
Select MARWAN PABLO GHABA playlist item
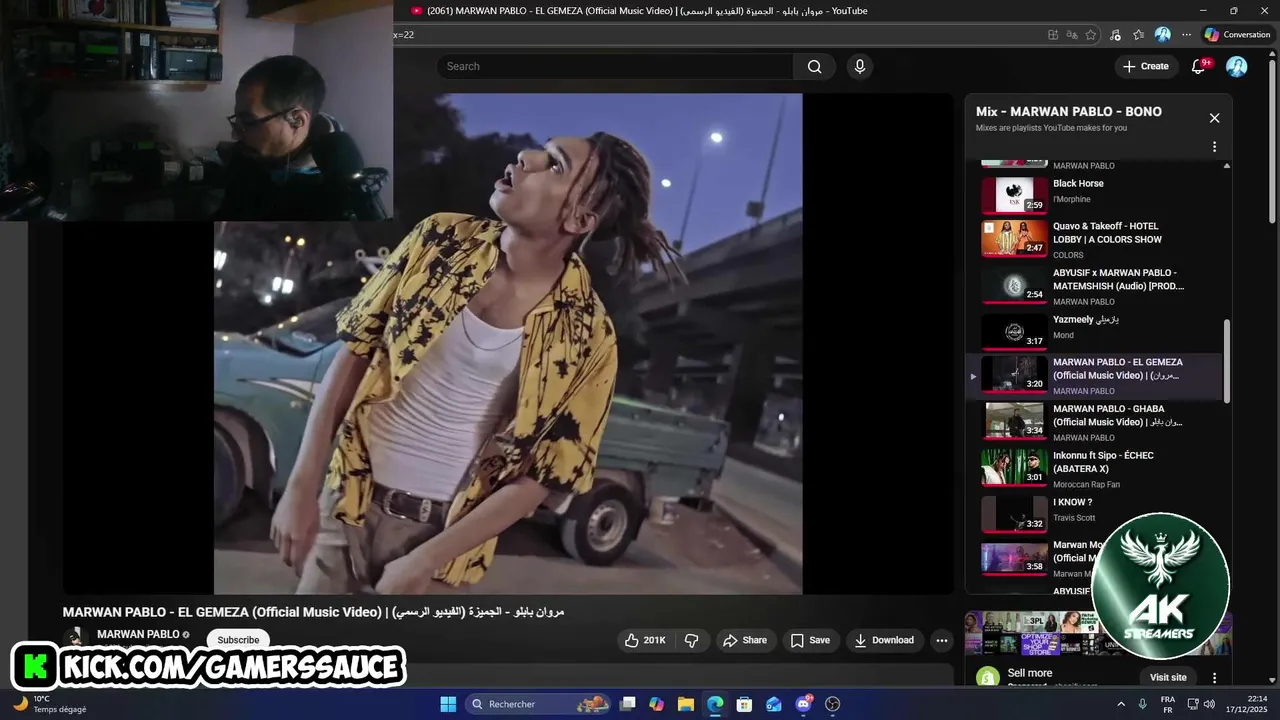pyautogui.click(x=1095, y=423)
